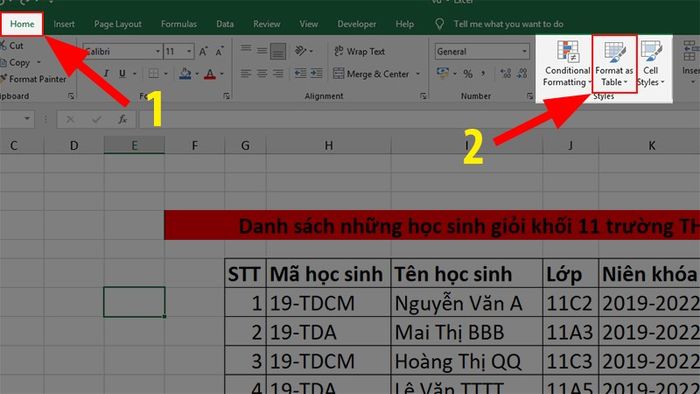Go to the Formulas tab
700x394 pixels.
179,24
